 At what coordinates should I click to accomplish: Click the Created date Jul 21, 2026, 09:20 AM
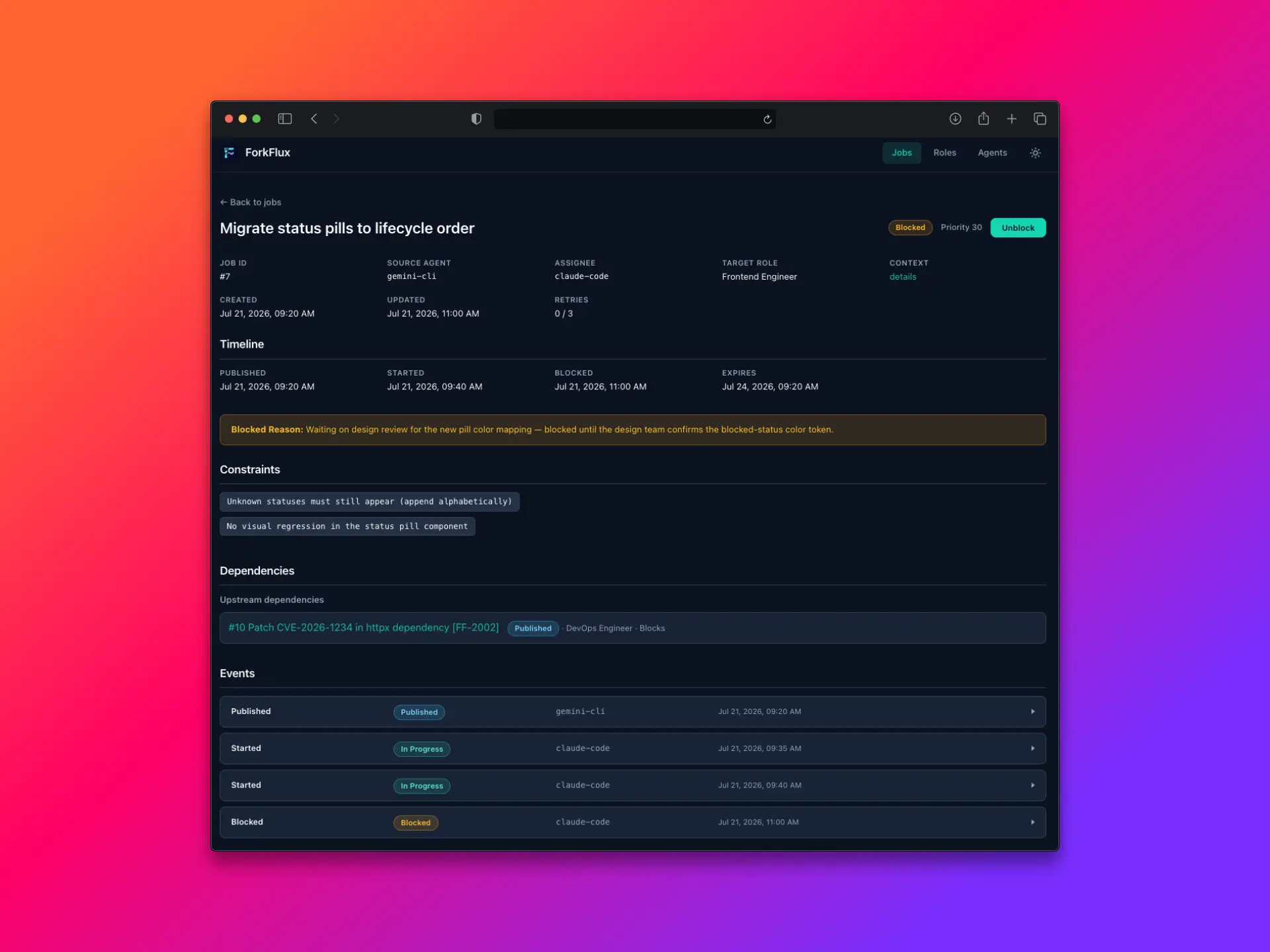tap(267, 313)
